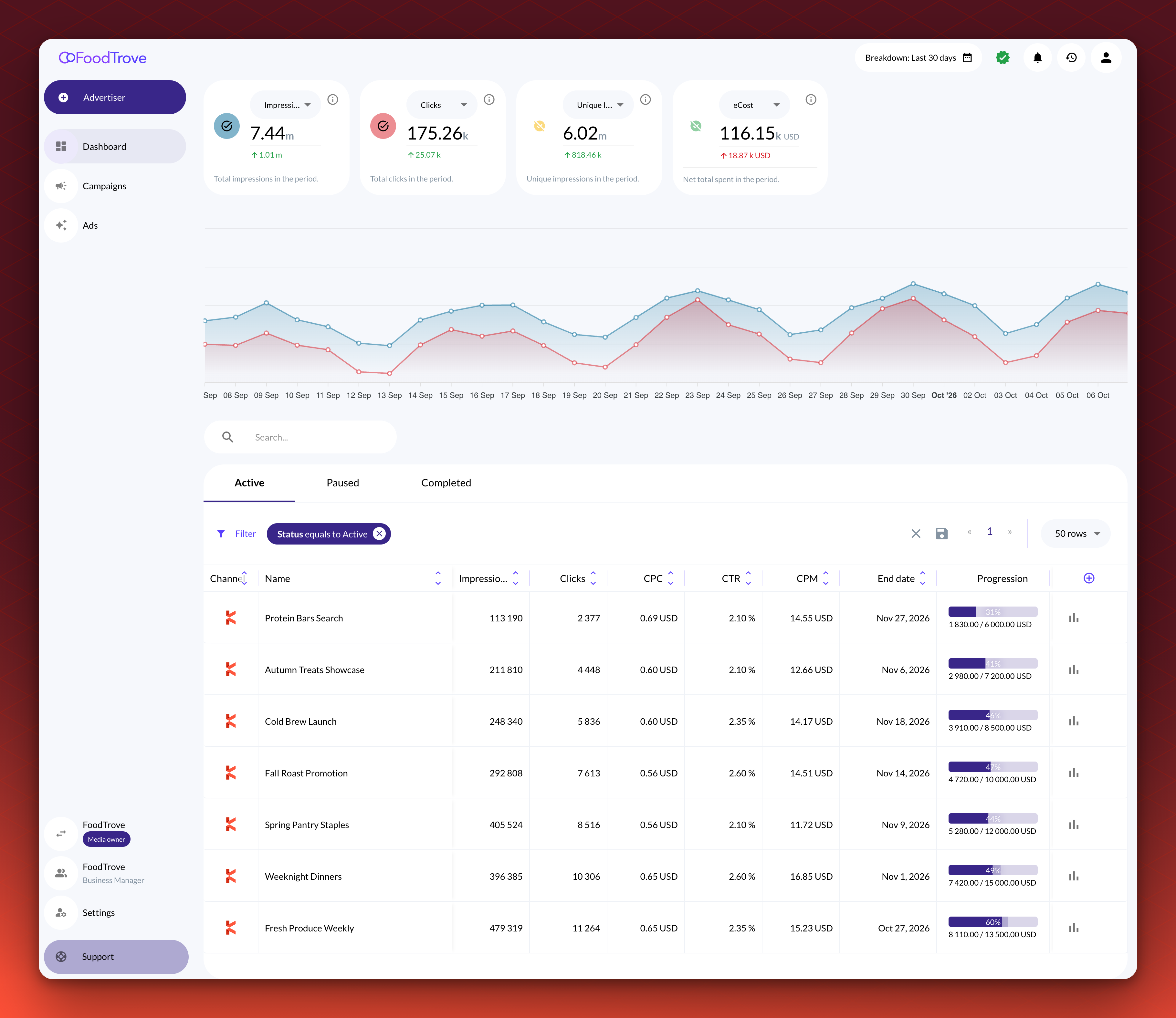Toggle the Unique Impressions series visibility
This screenshot has width=1176, height=1018.
pyautogui.click(x=540, y=126)
